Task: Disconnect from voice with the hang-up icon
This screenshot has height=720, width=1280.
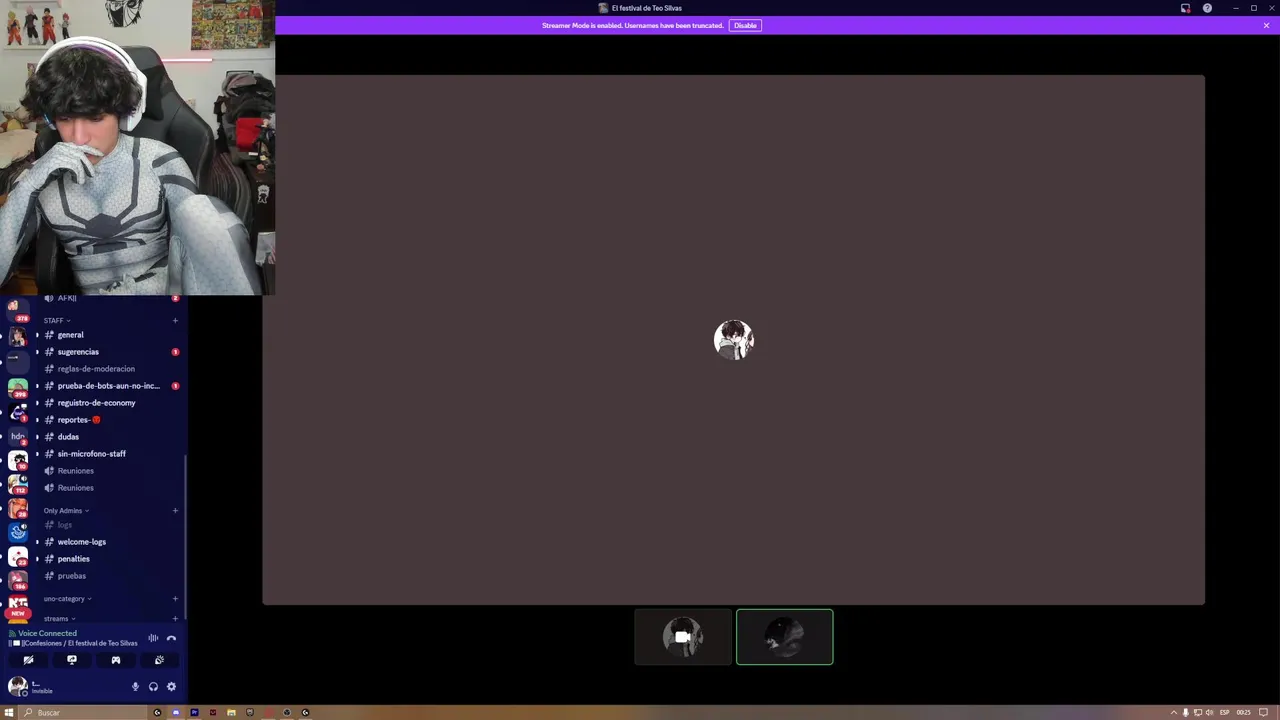Action: tap(171, 638)
